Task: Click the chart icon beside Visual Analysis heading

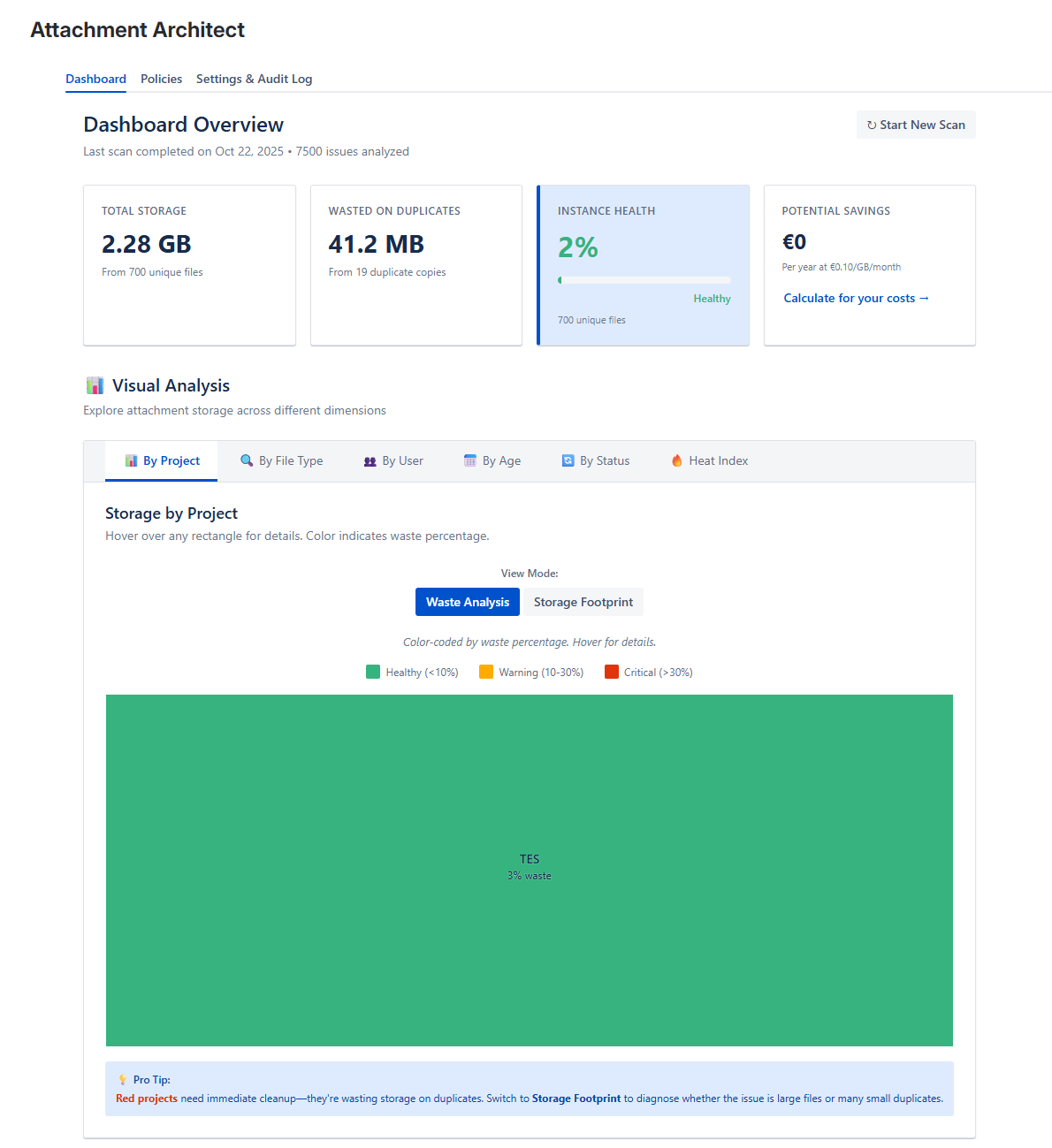Action: point(95,384)
